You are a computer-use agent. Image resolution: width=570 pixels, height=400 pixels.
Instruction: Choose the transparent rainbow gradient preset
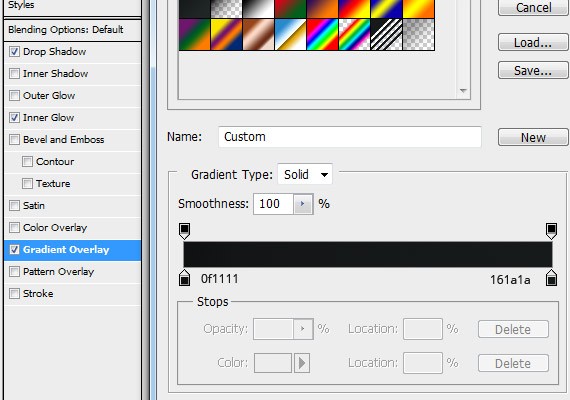354,34
